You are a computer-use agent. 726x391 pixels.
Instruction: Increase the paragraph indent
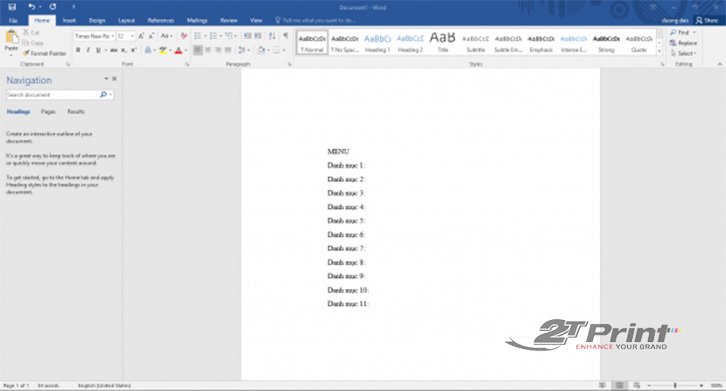tap(258, 36)
